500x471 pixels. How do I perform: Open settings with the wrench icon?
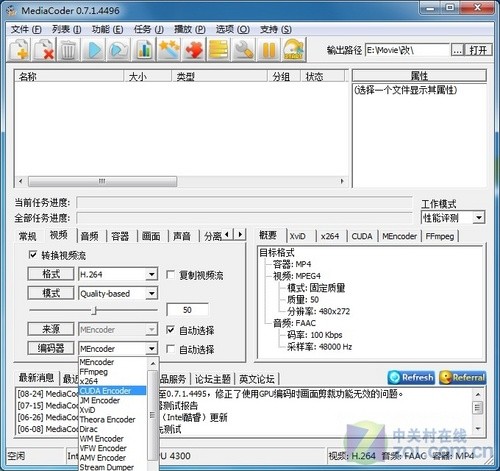pyautogui.click(x=244, y=50)
